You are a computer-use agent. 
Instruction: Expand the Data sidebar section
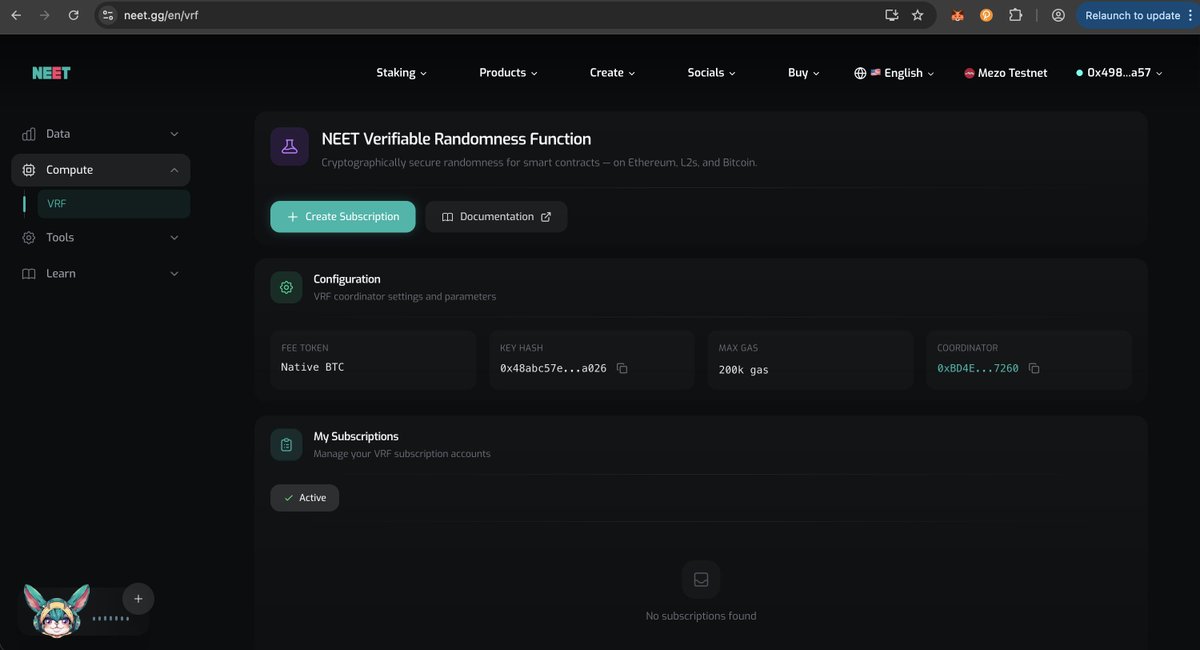[101, 134]
